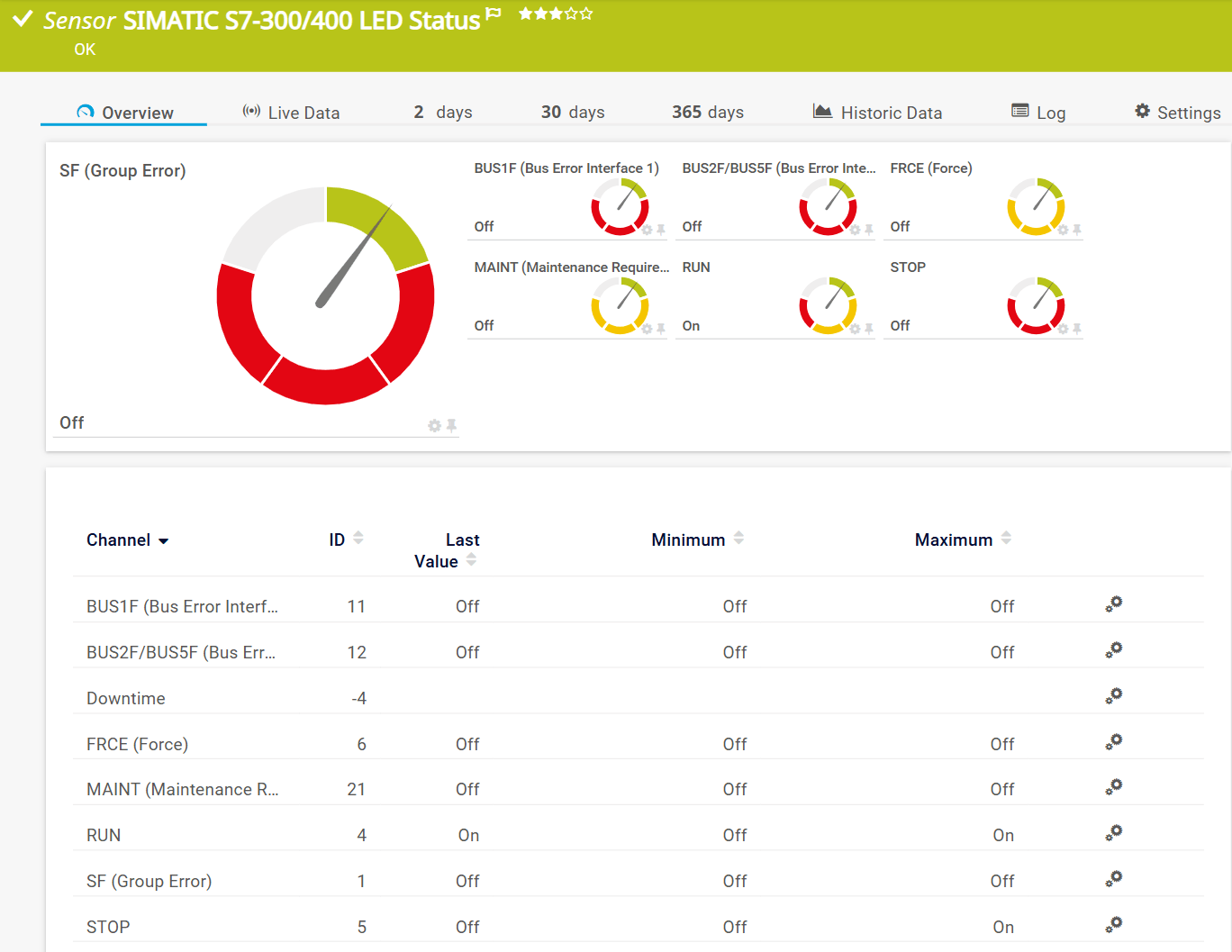Sort table by Channel column arrow
The width and height of the screenshot is (1232, 952).
coord(163,541)
